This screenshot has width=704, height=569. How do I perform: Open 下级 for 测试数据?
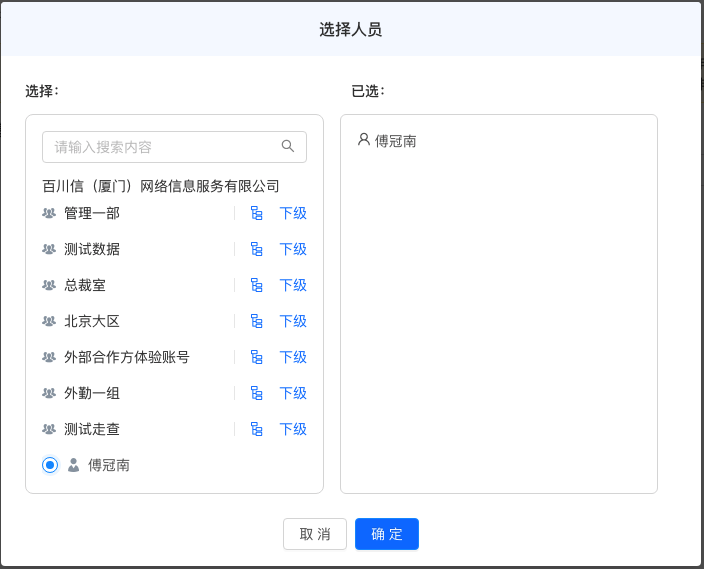coord(293,249)
